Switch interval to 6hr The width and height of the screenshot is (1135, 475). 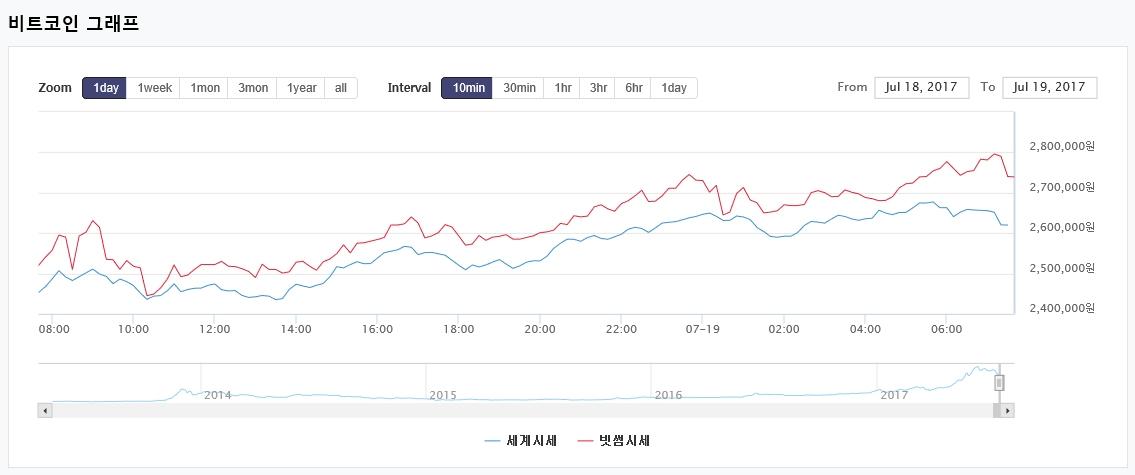pyautogui.click(x=633, y=88)
